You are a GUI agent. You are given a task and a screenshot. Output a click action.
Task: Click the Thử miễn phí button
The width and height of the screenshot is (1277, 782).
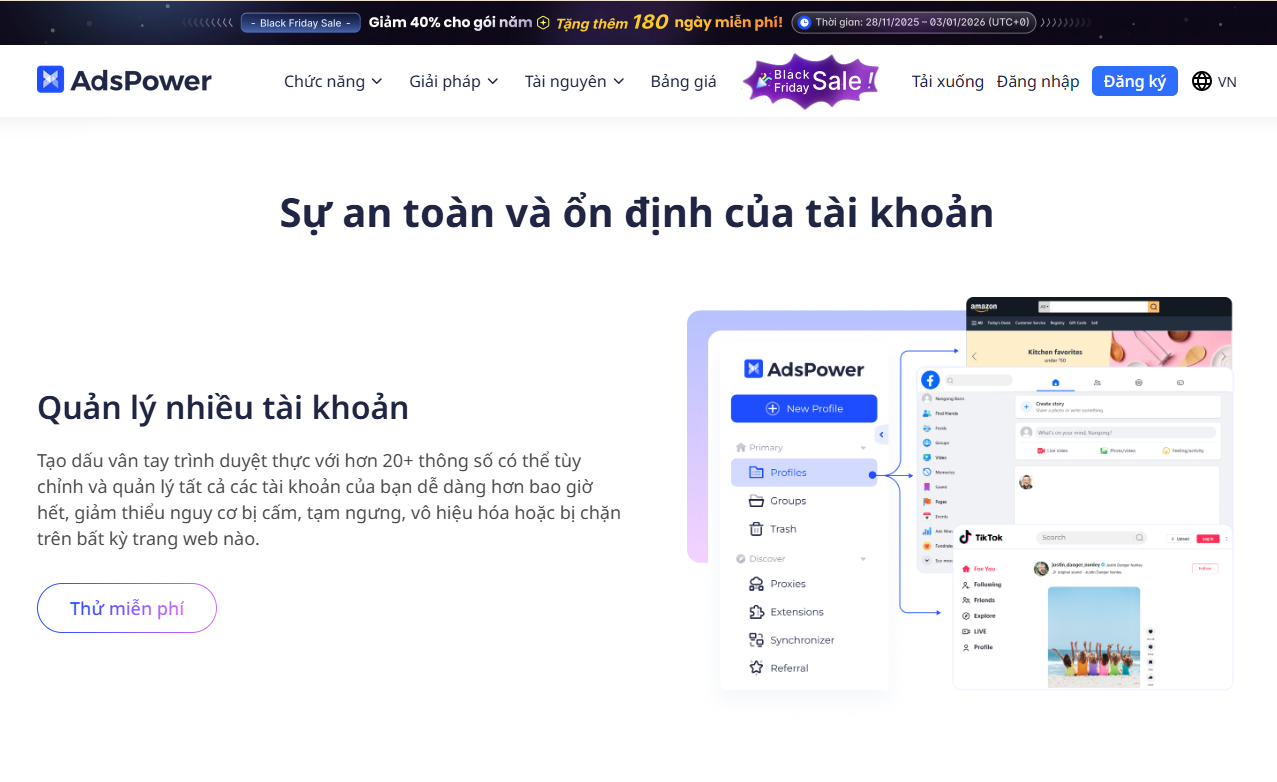[x=127, y=608]
